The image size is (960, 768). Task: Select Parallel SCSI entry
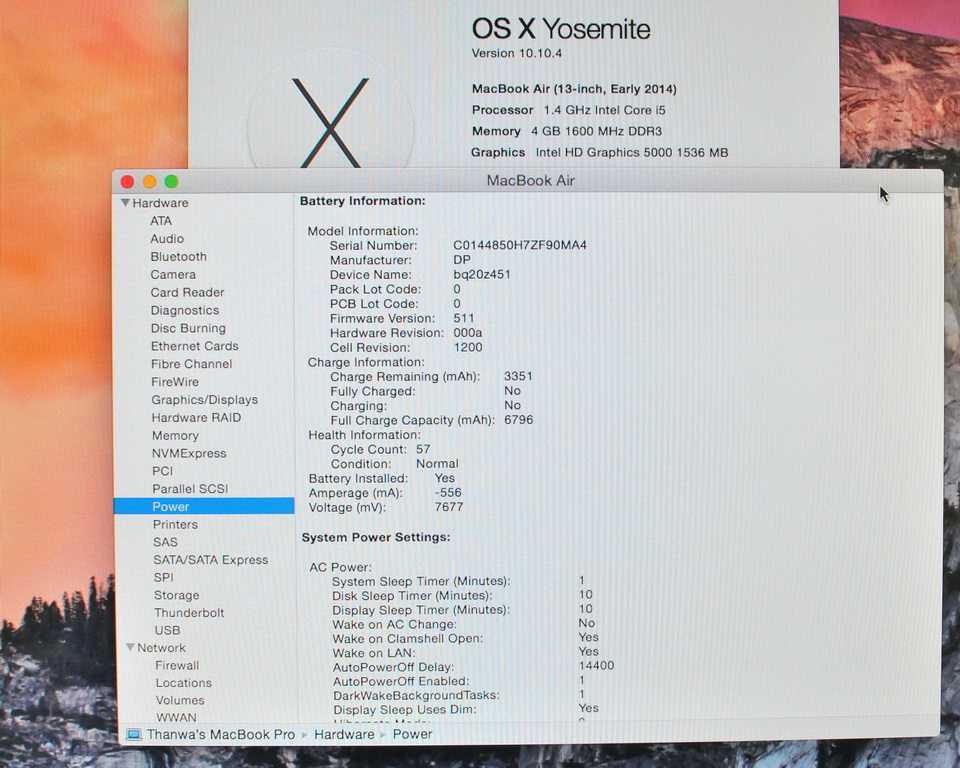190,489
